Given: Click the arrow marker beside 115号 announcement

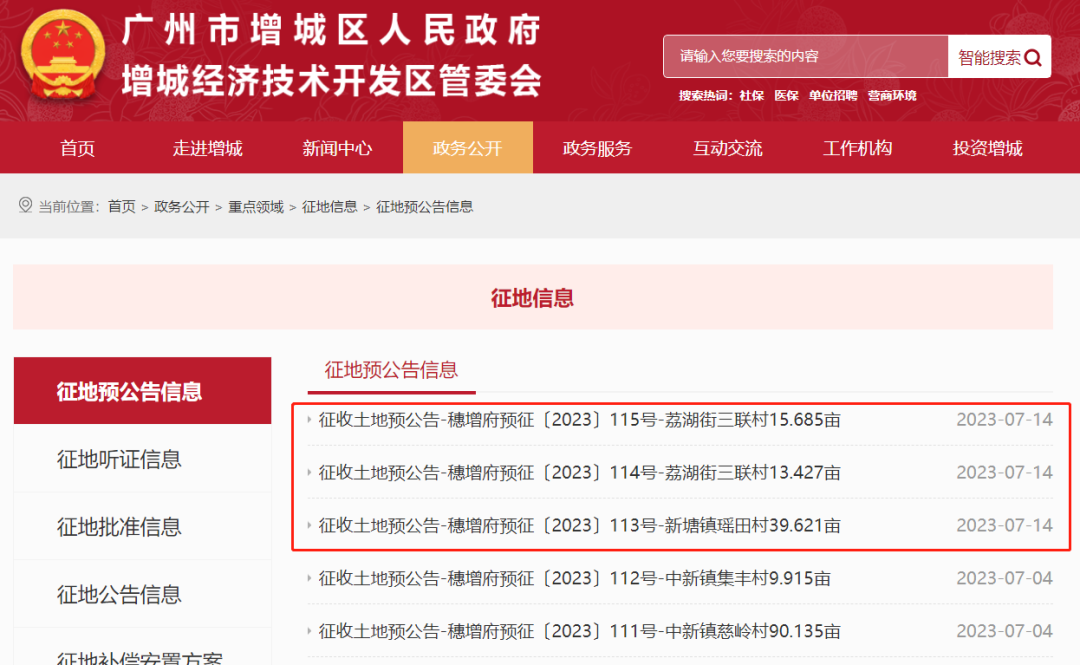Looking at the screenshot, I should coord(310,420).
